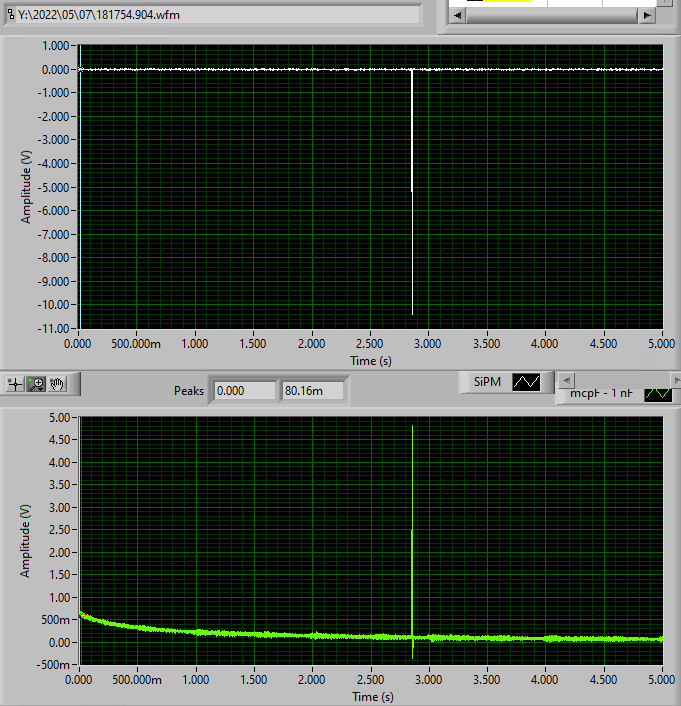
Task: Edit the -500m minimum on the amplitude axis
Action: point(55,665)
